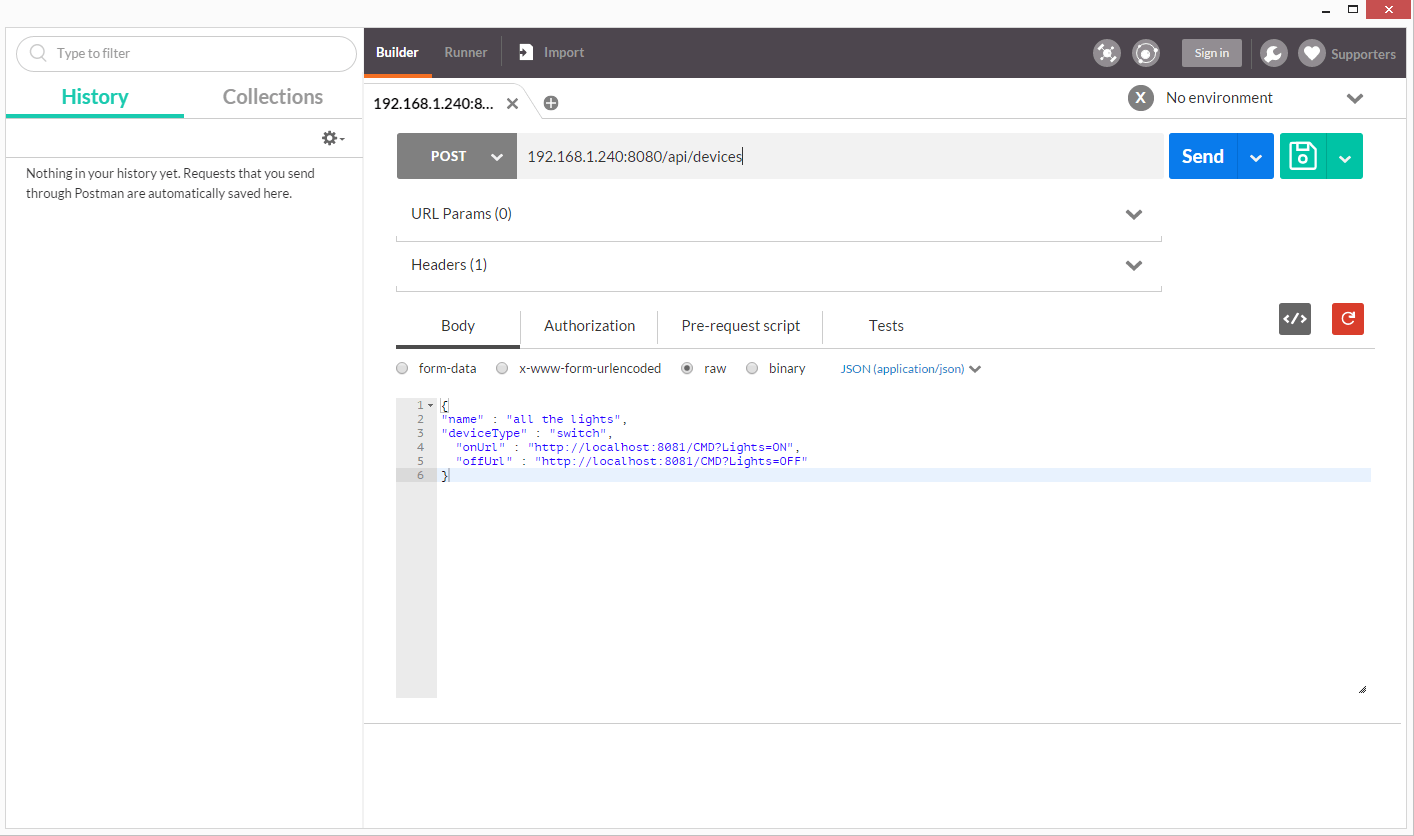
Task: Expand the URL Params section
Action: 1134,214
